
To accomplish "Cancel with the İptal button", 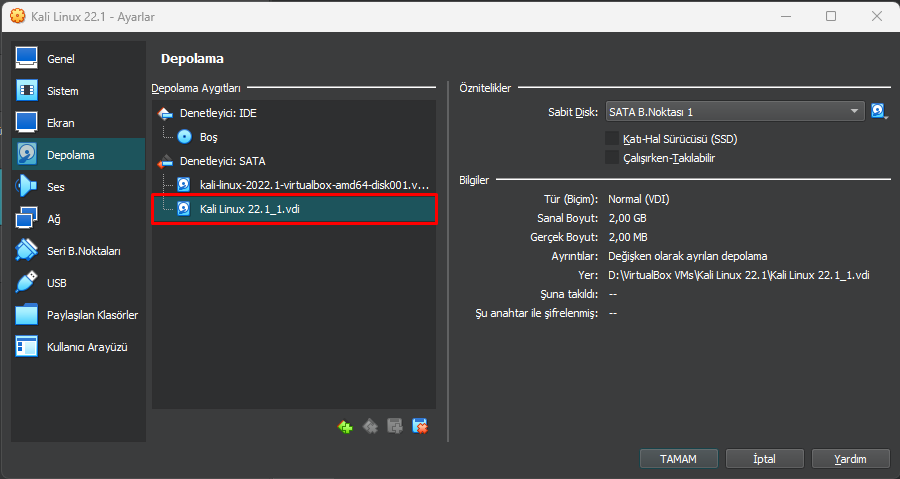I will click(765, 459).
